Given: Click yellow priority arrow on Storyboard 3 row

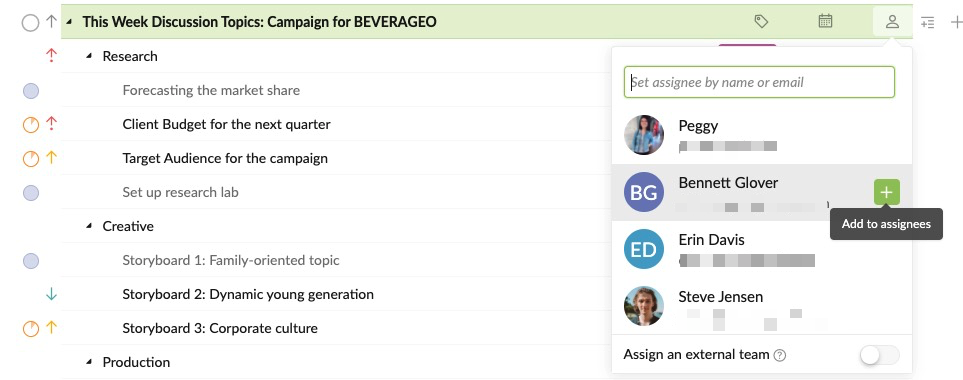Looking at the screenshot, I should pos(52,328).
